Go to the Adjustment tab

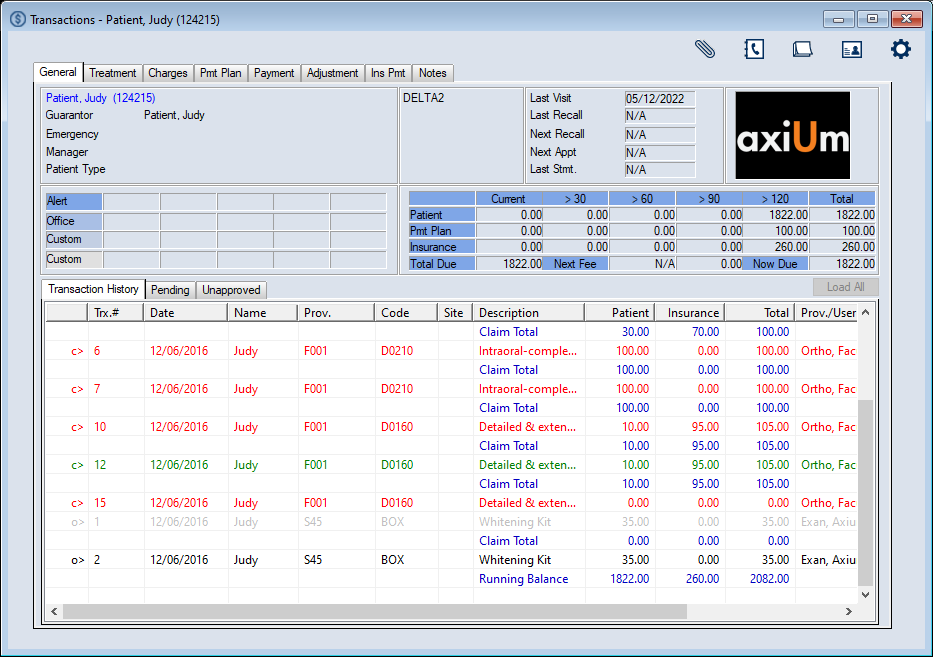[332, 73]
